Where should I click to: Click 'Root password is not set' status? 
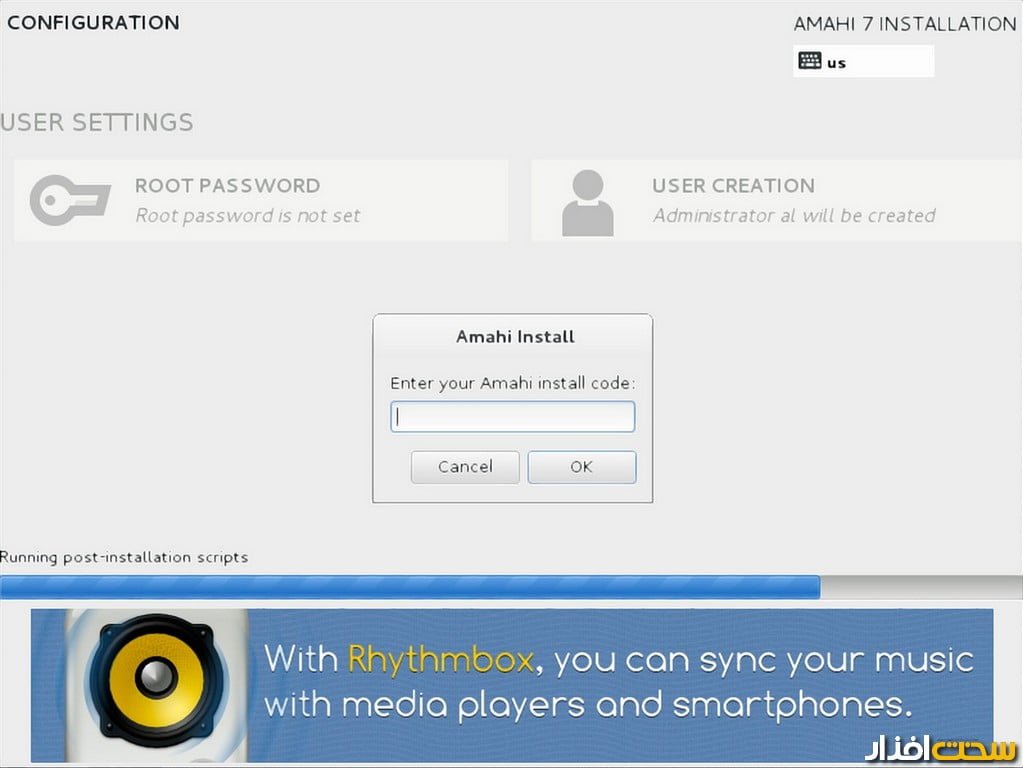247,215
